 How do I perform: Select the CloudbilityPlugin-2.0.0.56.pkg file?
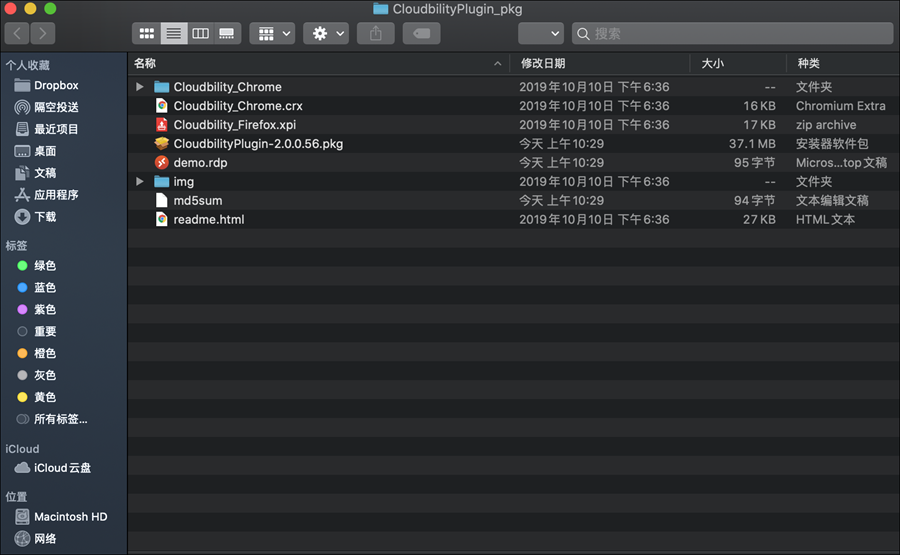click(258, 144)
